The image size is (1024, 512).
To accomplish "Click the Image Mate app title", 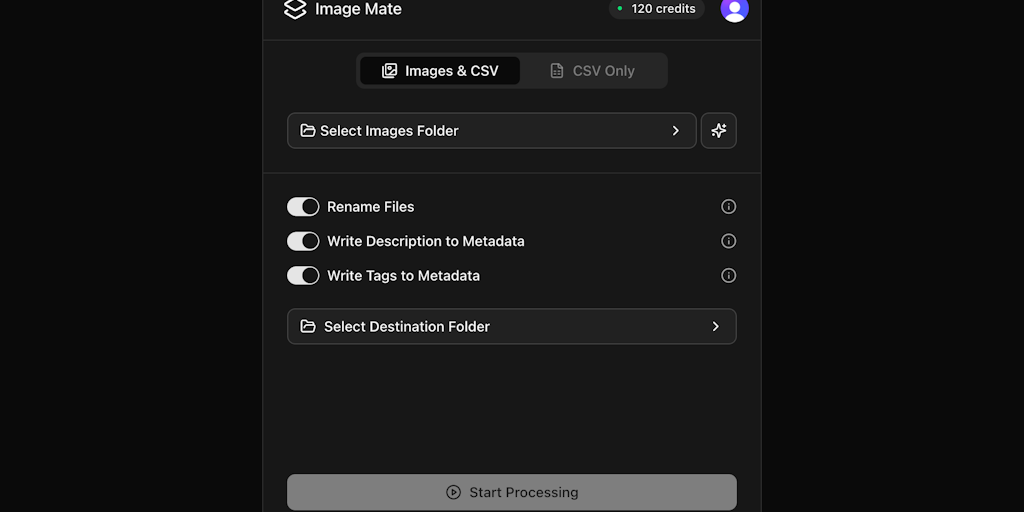I will tap(358, 9).
